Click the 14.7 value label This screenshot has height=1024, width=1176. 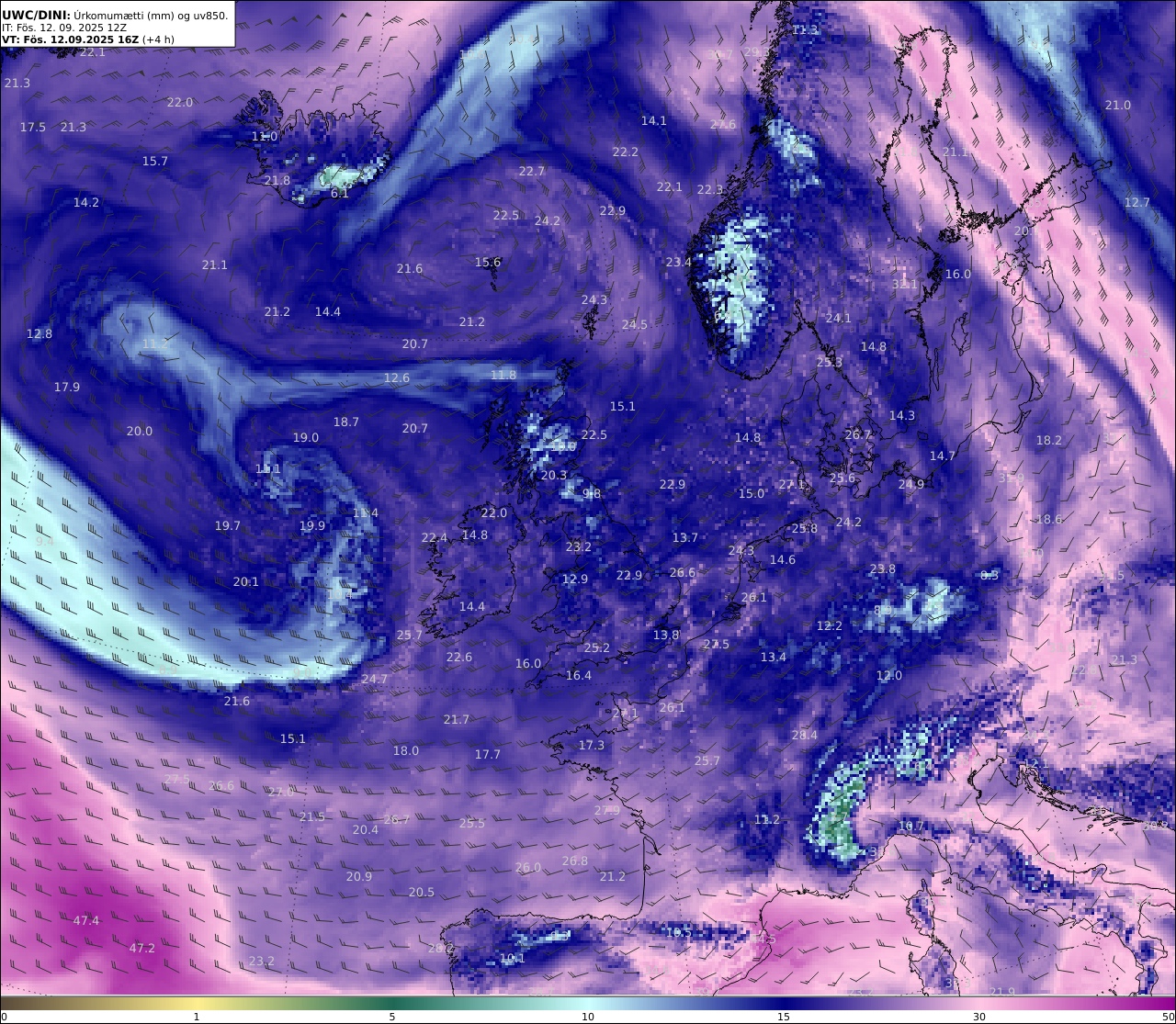943,456
